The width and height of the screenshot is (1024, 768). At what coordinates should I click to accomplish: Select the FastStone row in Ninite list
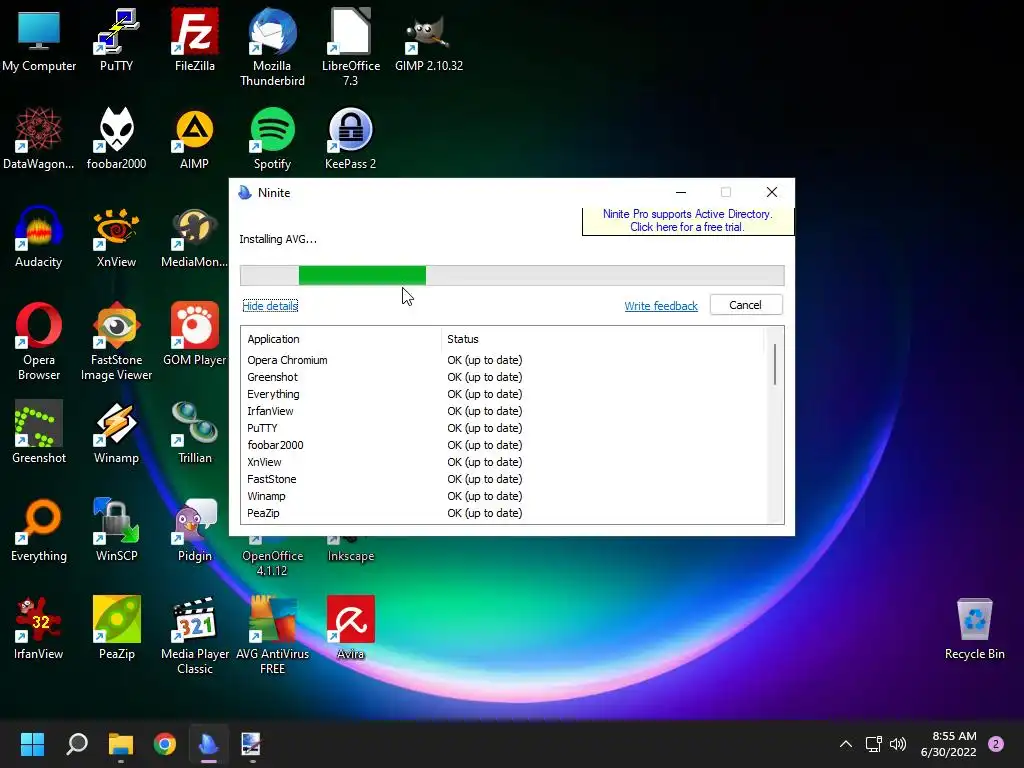[503, 479]
